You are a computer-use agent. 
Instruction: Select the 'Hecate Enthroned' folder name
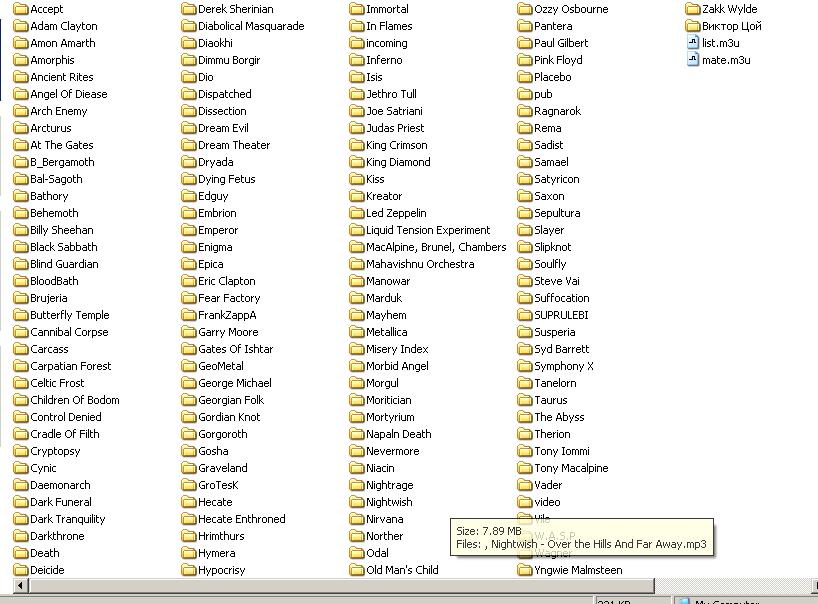tap(242, 520)
